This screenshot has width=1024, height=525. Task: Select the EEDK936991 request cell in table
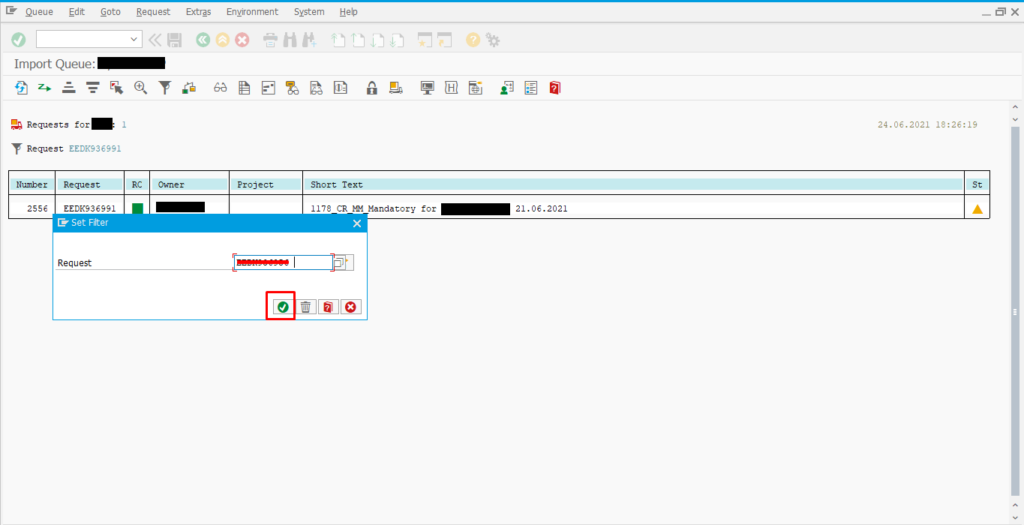[89, 209]
